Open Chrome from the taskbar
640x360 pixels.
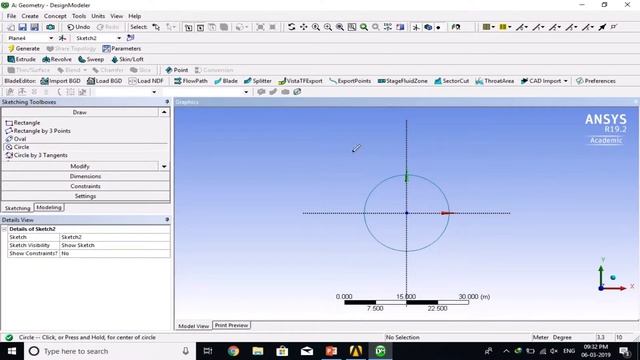click(x=233, y=351)
